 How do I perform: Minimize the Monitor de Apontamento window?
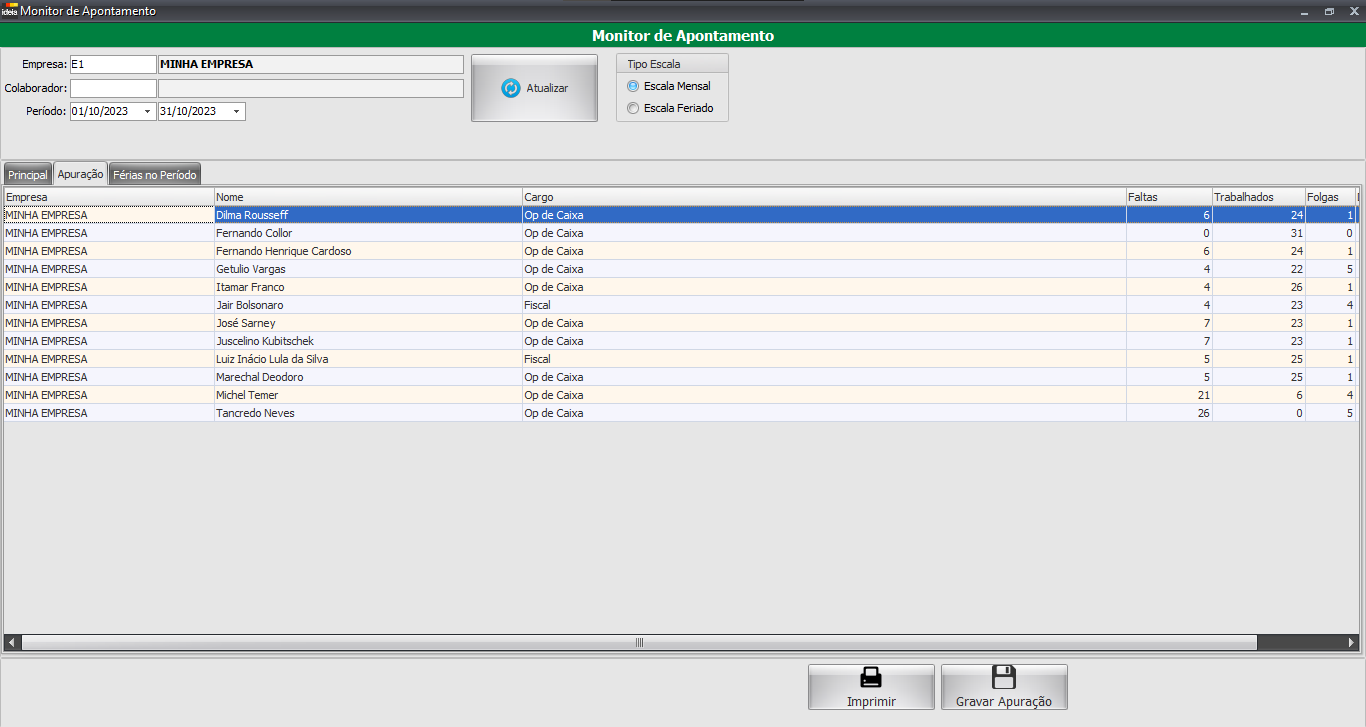[1304, 11]
